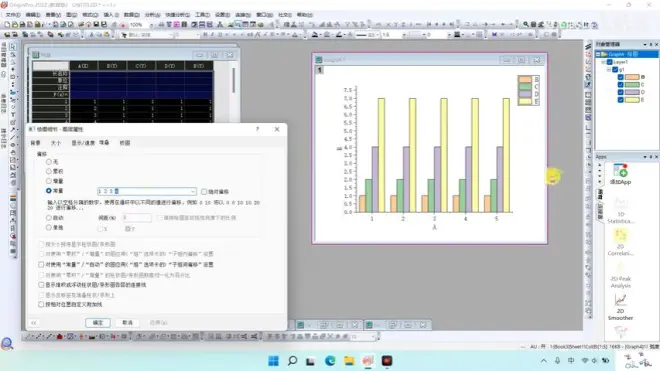Open the constant offset value dropdown
The width and height of the screenshot is (660, 371).
(x=193, y=191)
